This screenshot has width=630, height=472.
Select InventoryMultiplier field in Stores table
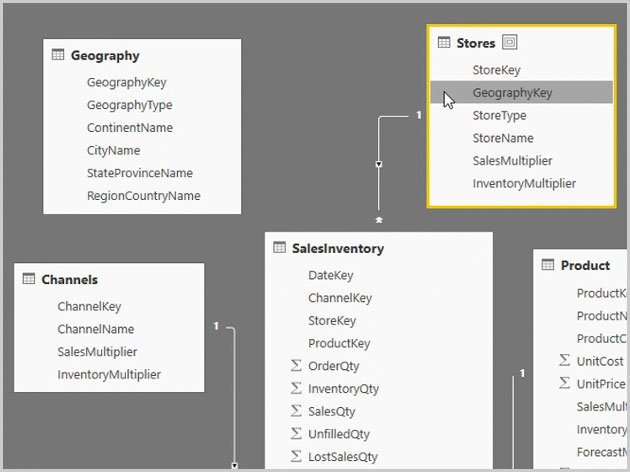pyautogui.click(x=524, y=184)
